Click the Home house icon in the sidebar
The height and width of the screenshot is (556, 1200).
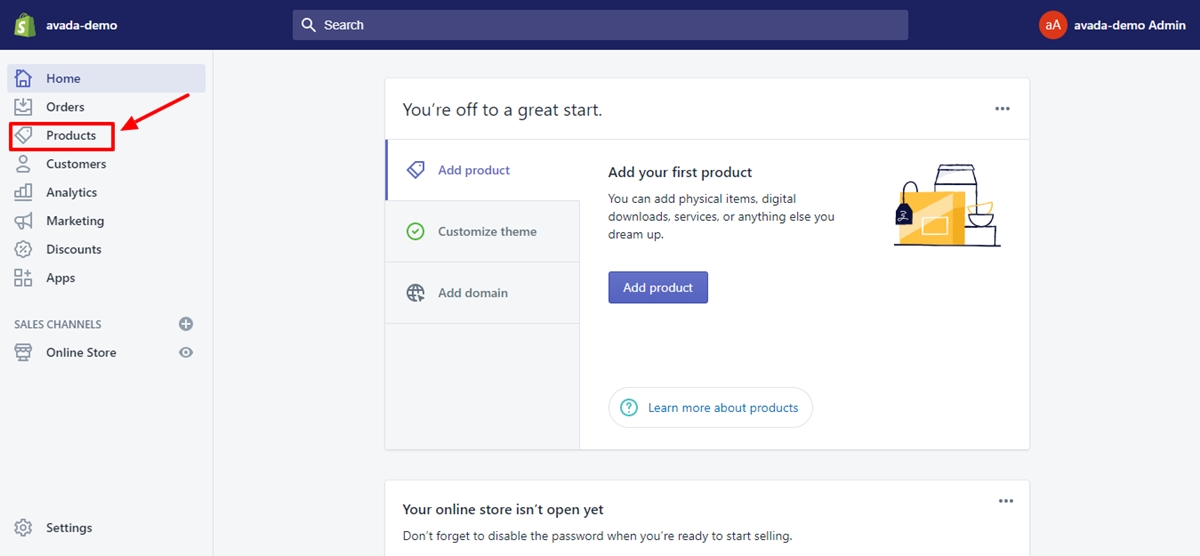24,78
